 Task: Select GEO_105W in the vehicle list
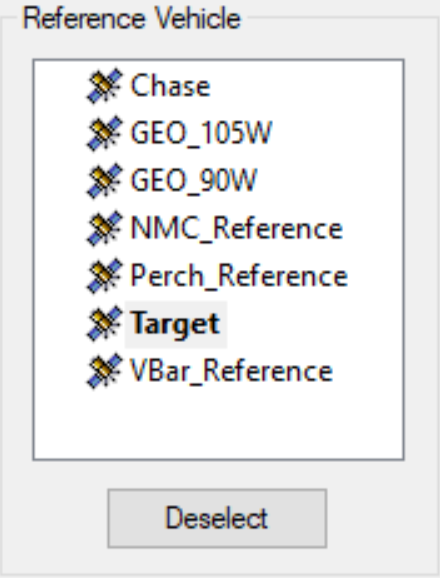point(201,133)
